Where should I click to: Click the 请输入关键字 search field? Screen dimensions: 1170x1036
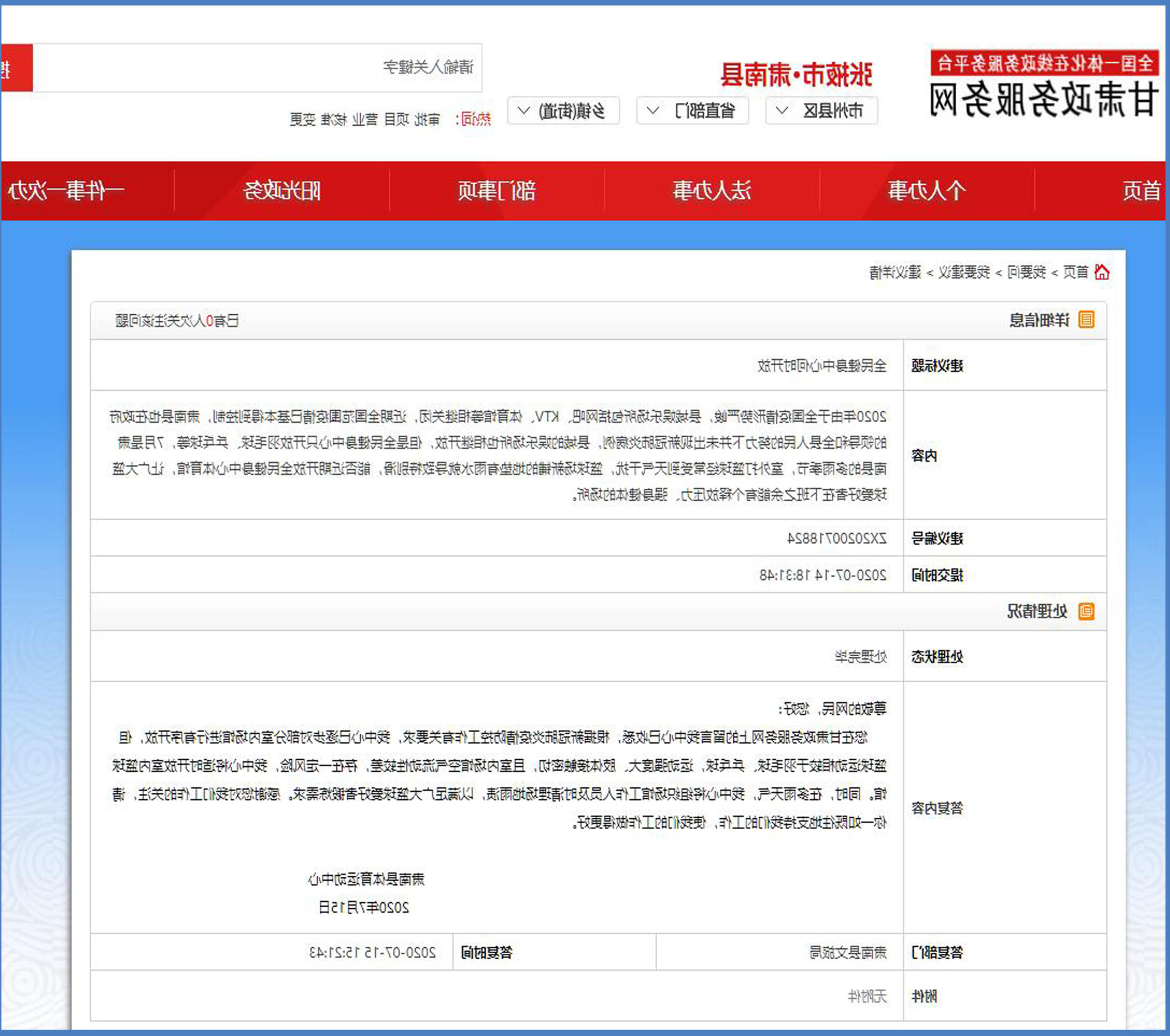[x=258, y=67]
